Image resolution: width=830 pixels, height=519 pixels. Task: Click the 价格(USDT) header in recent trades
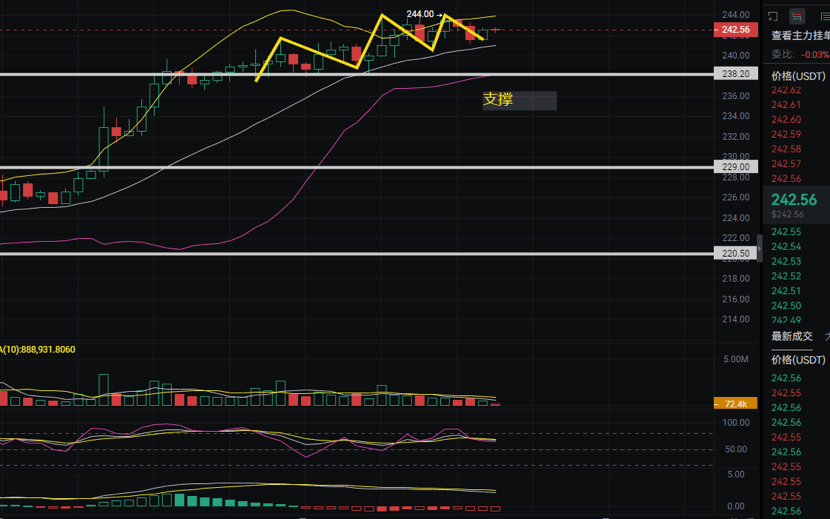pos(799,359)
